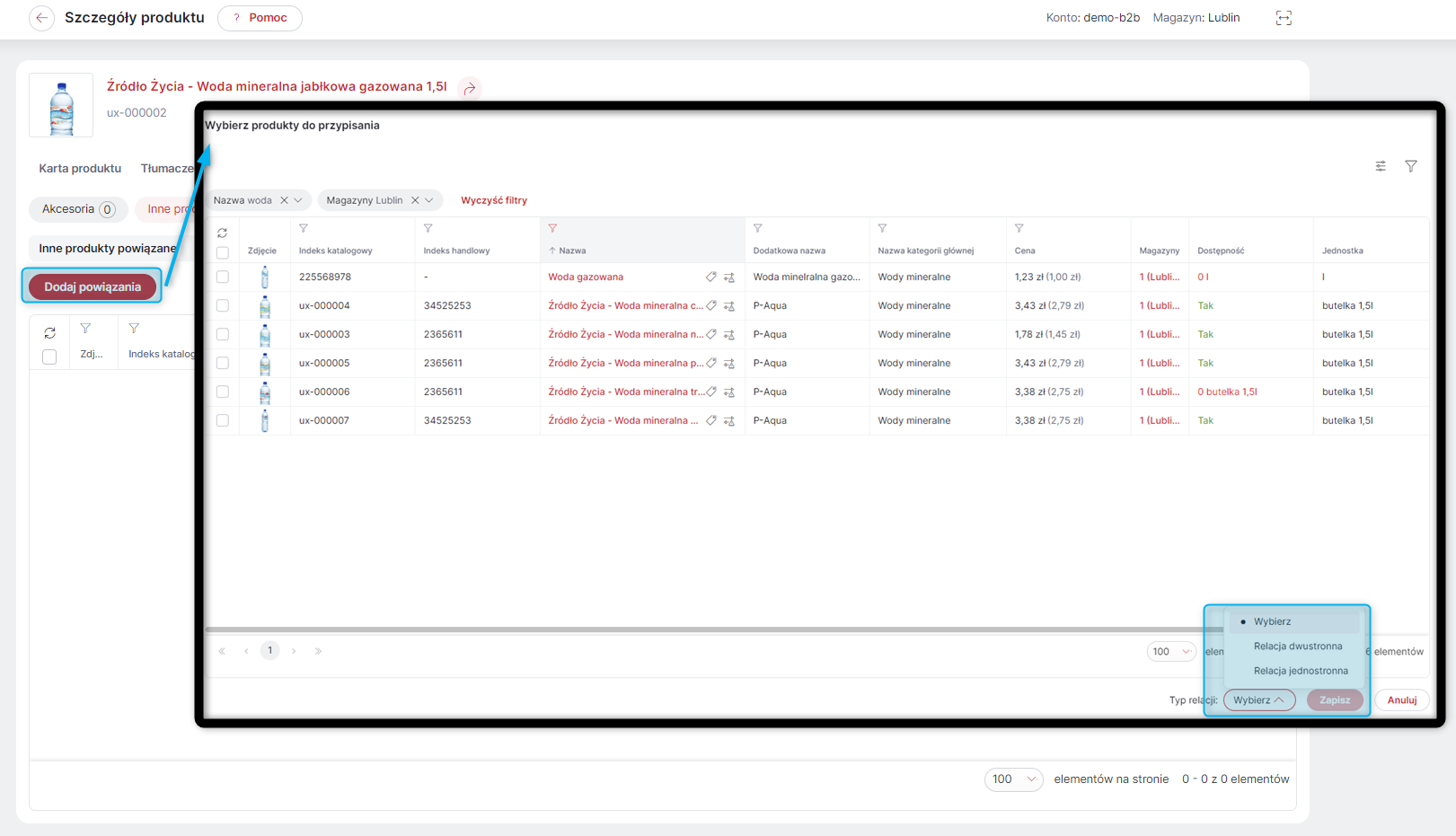Open filter on Cena column
This screenshot has width=1456, height=836.
(x=1019, y=228)
